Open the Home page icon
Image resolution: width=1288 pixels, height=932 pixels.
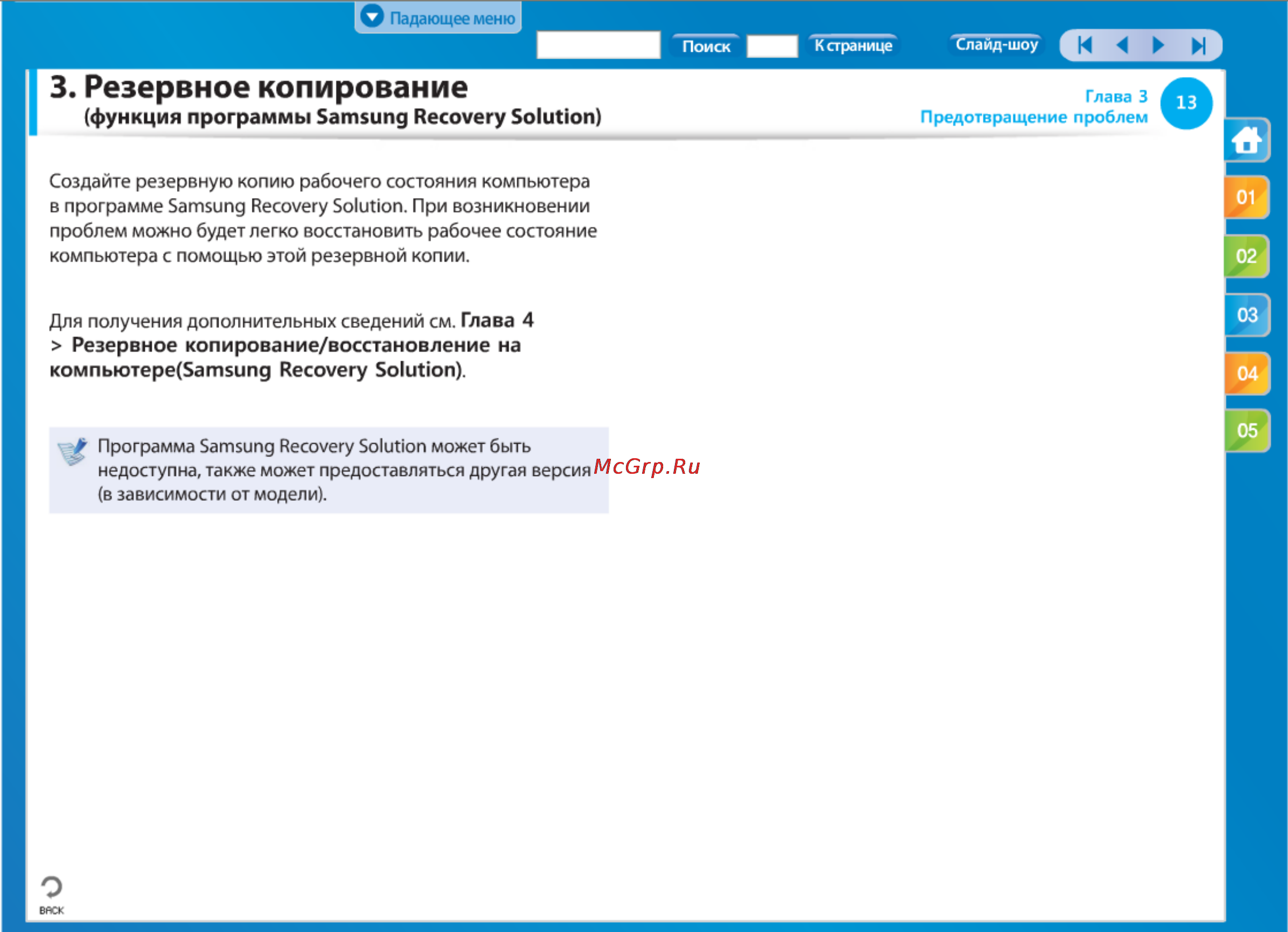(x=1246, y=139)
